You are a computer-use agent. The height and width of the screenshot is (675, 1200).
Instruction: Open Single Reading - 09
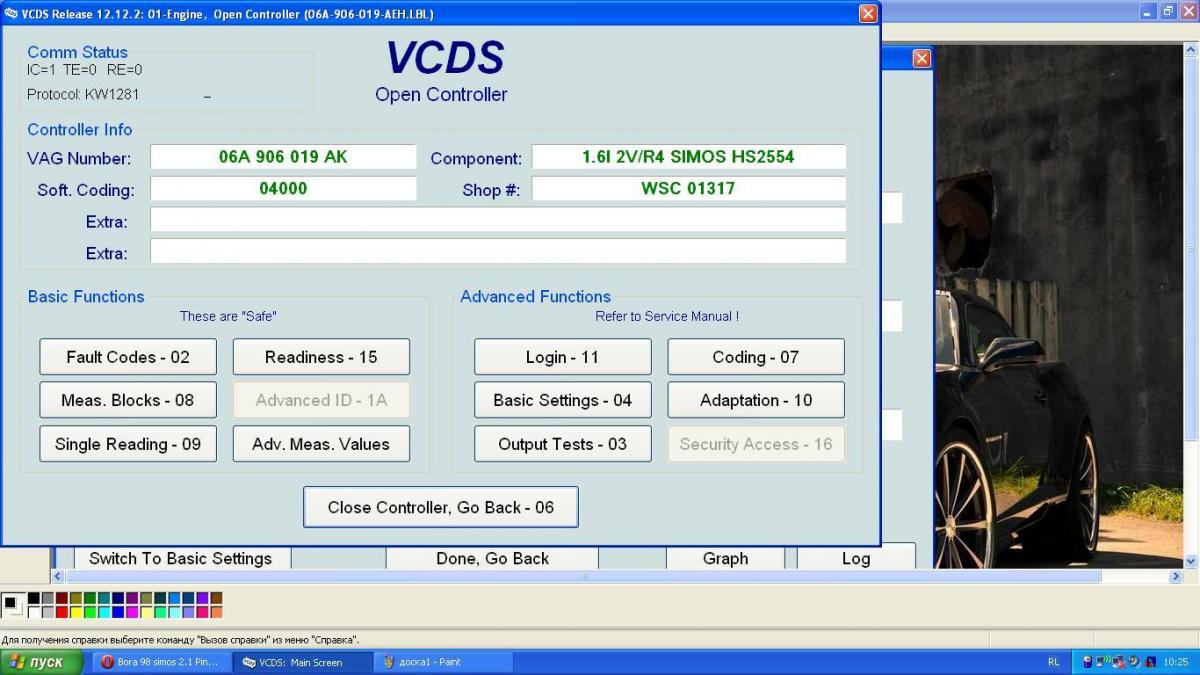[x=128, y=444]
